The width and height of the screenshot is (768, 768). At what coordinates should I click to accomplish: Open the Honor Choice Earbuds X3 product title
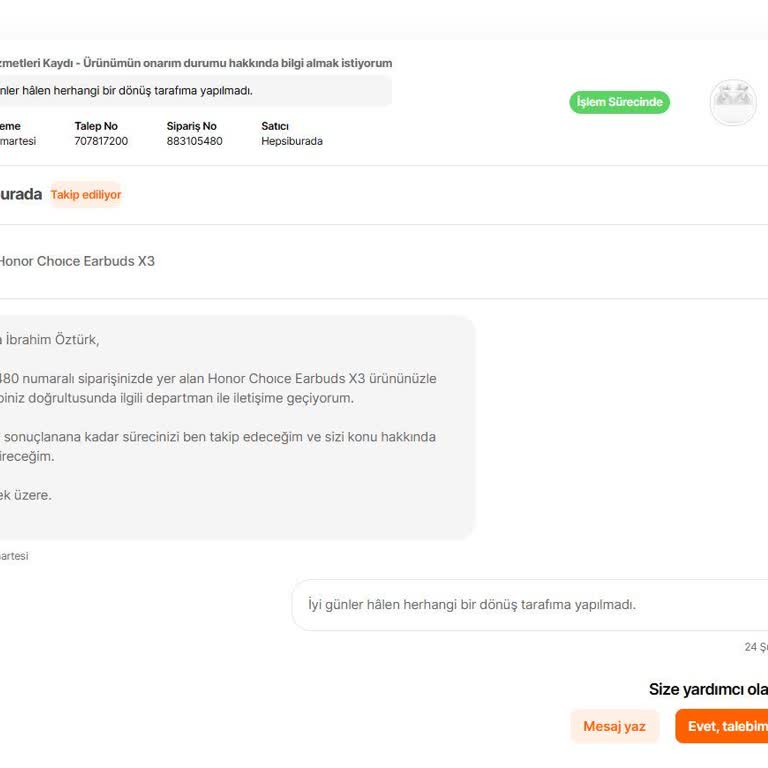click(x=76, y=261)
